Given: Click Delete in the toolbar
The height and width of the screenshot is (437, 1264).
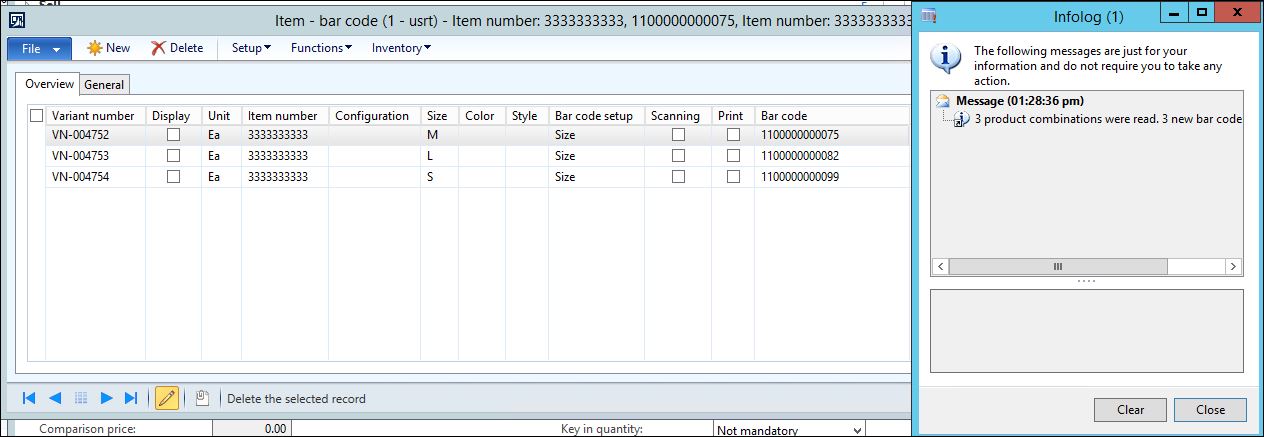Looking at the screenshot, I should coord(177,48).
